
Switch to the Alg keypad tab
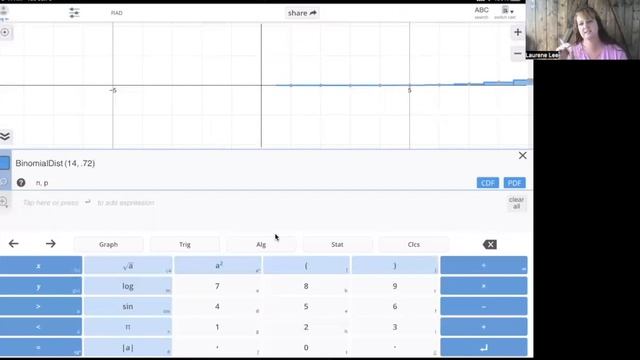pos(261,244)
